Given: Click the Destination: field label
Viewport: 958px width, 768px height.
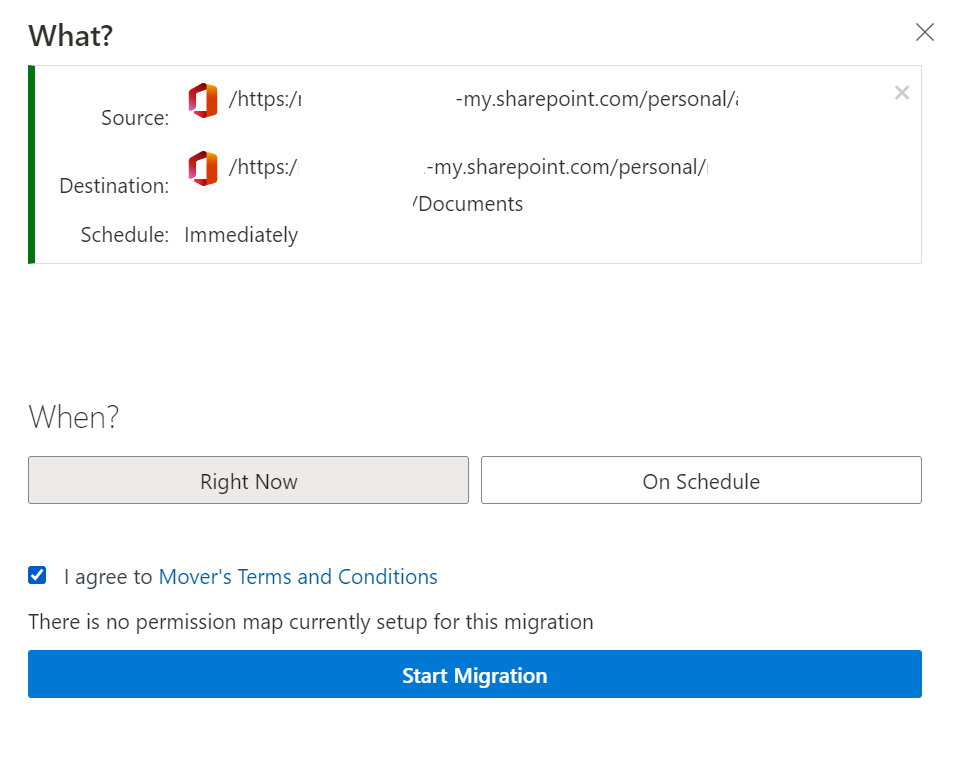Looking at the screenshot, I should pyautogui.click(x=114, y=186).
